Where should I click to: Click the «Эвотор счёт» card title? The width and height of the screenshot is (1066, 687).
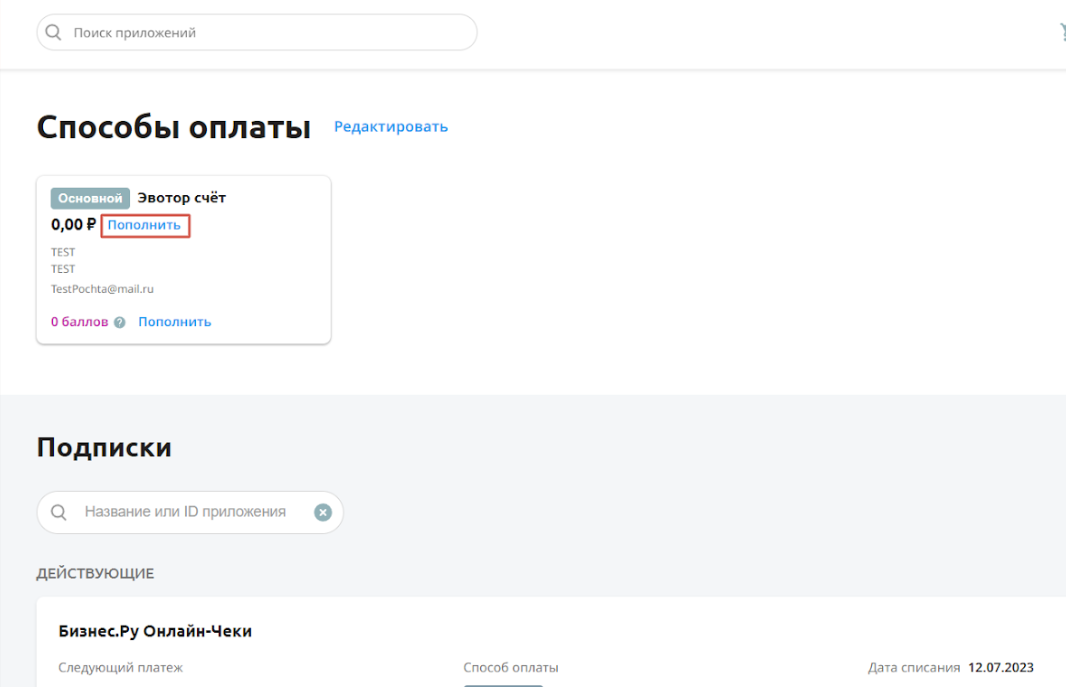182,198
